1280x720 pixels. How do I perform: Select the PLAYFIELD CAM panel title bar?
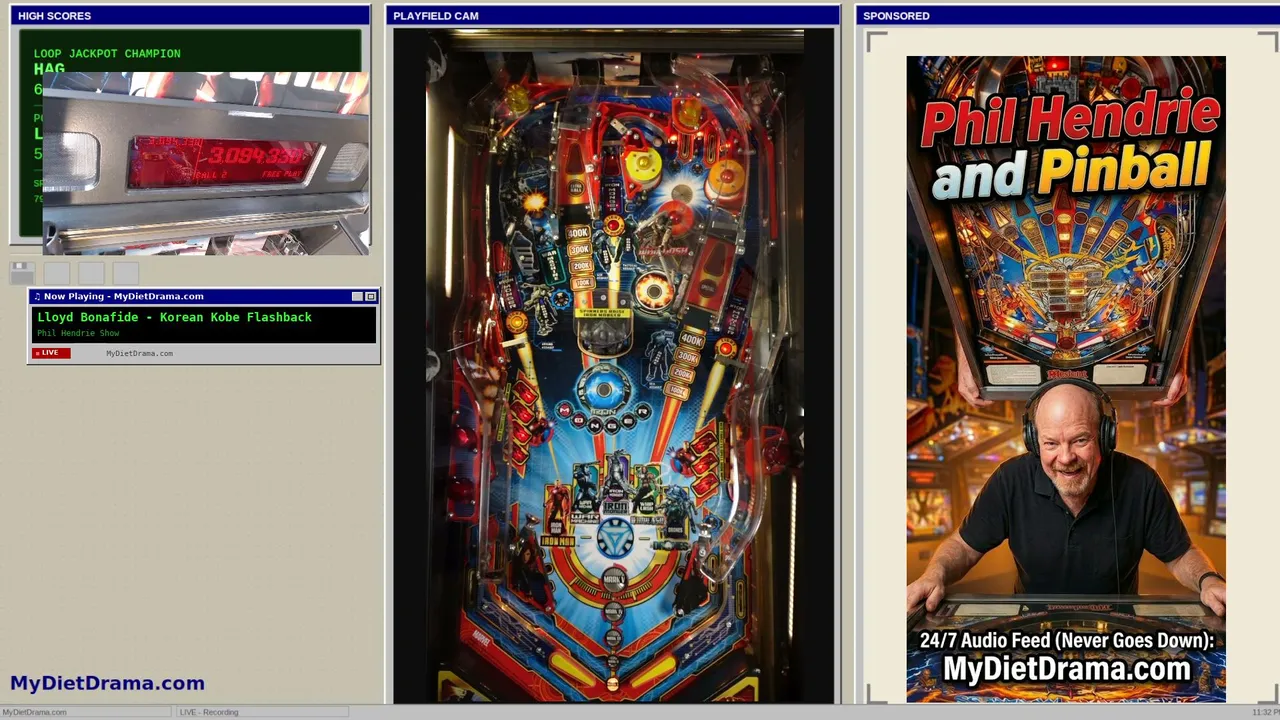click(x=613, y=16)
